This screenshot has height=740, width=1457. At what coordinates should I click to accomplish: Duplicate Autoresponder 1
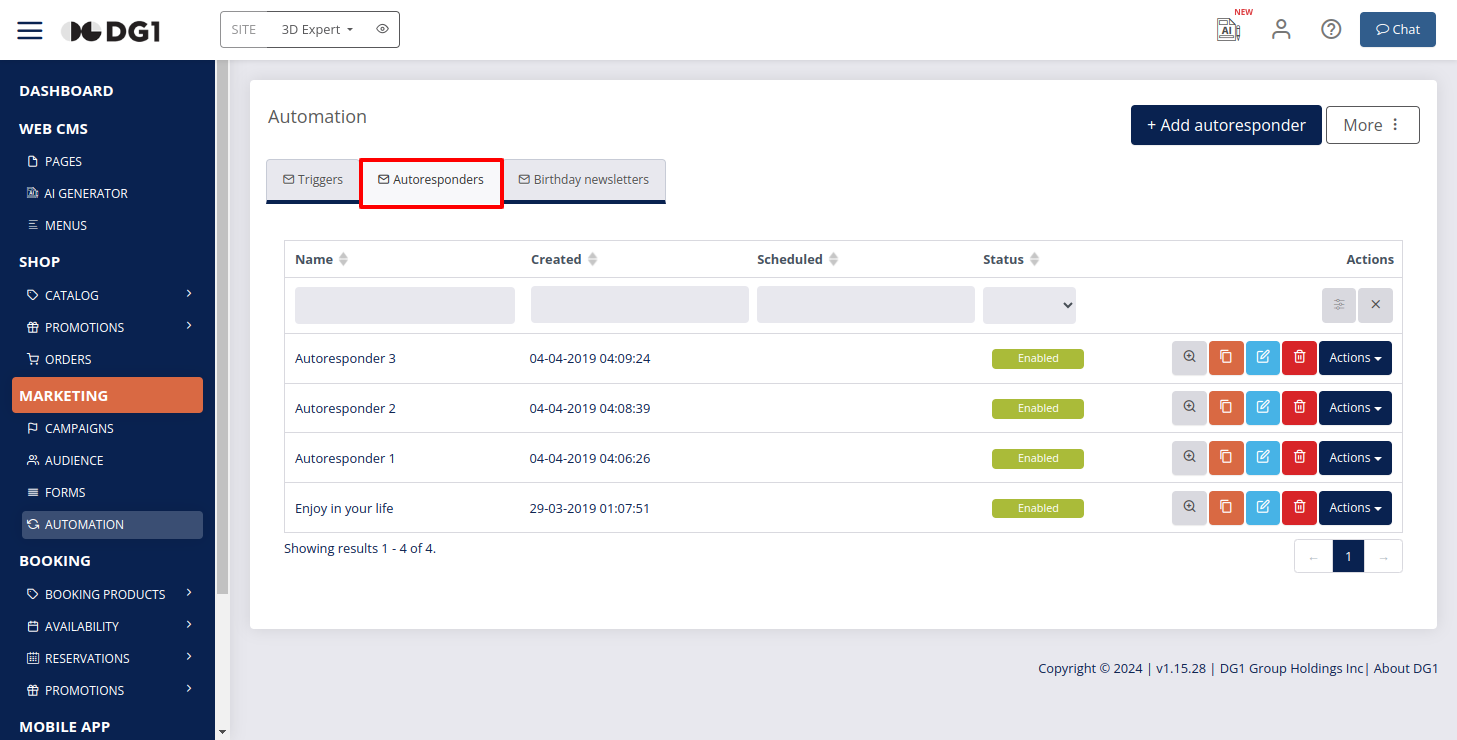click(1226, 458)
